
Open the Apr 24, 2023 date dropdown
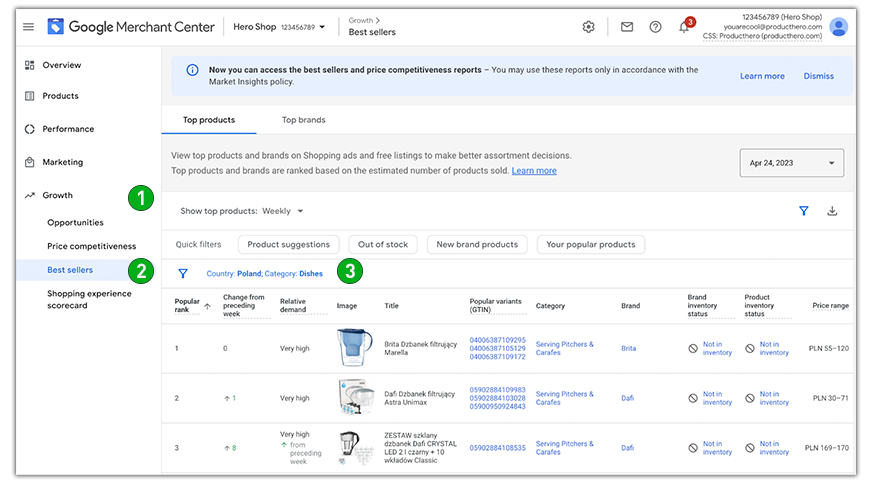[791, 163]
